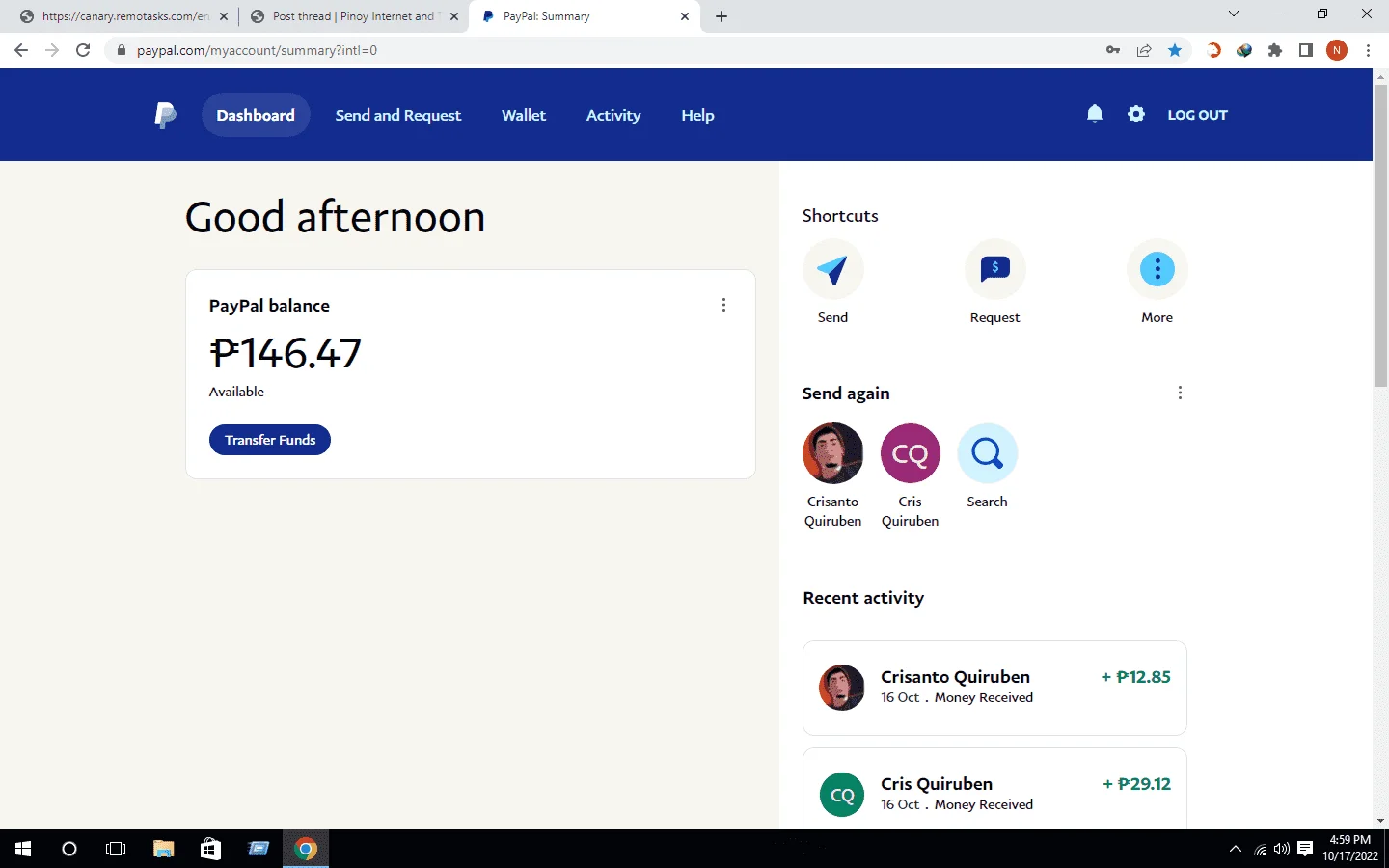The width and height of the screenshot is (1389, 868).
Task: Open the Help menu item
Action: [x=697, y=115]
